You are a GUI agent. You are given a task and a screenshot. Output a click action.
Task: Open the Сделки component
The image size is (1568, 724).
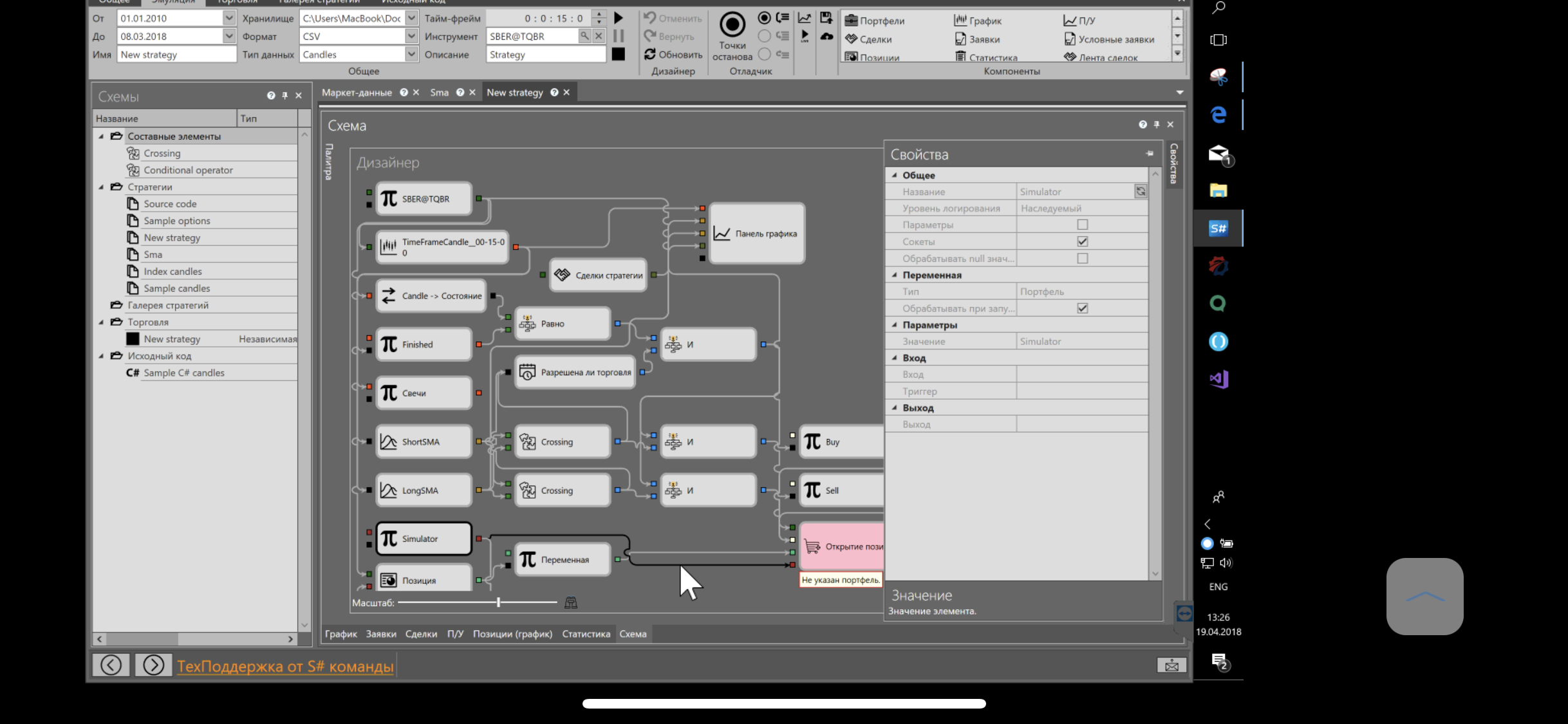(868, 39)
